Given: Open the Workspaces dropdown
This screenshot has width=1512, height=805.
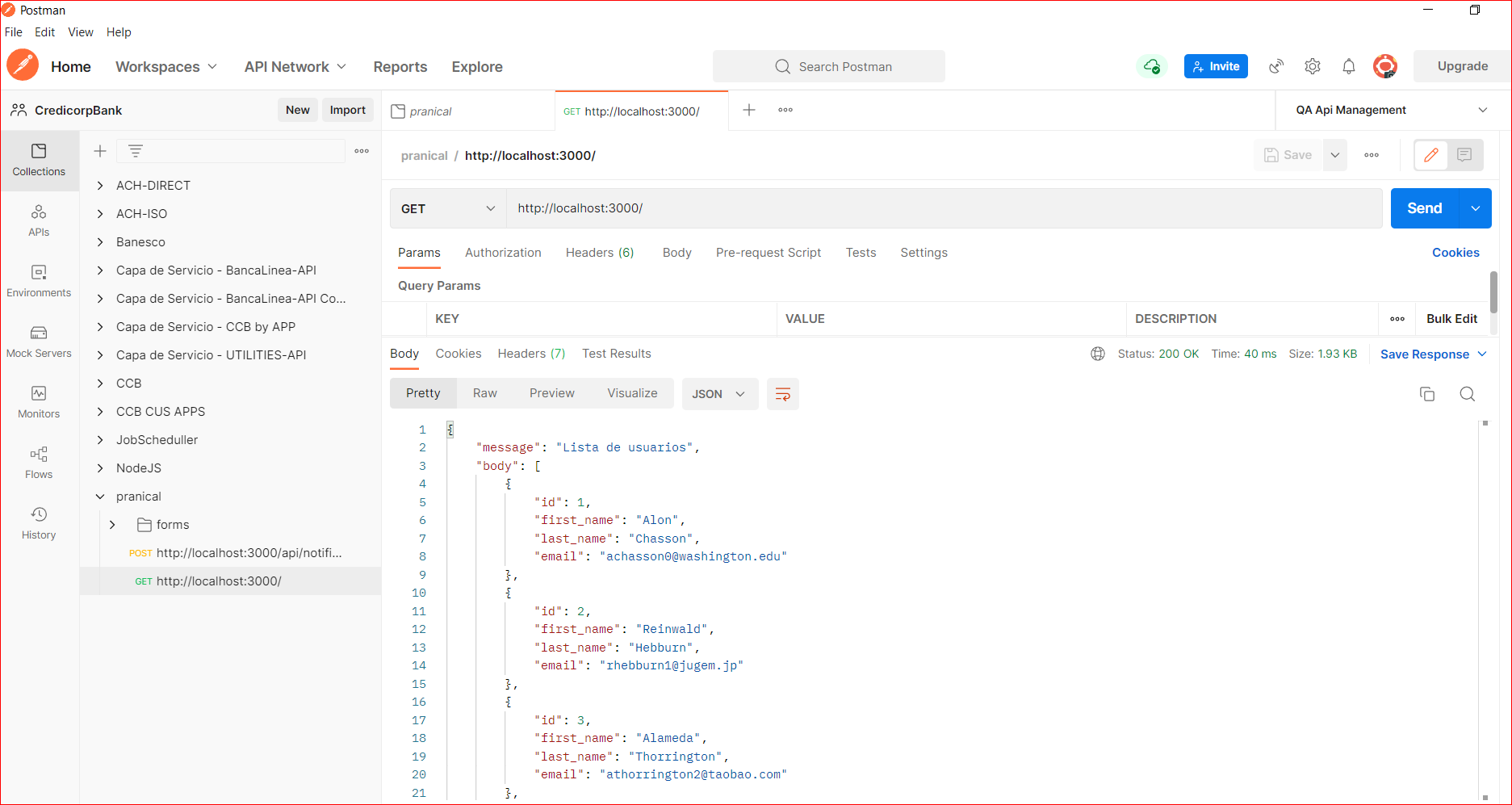Looking at the screenshot, I should pyautogui.click(x=166, y=67).
